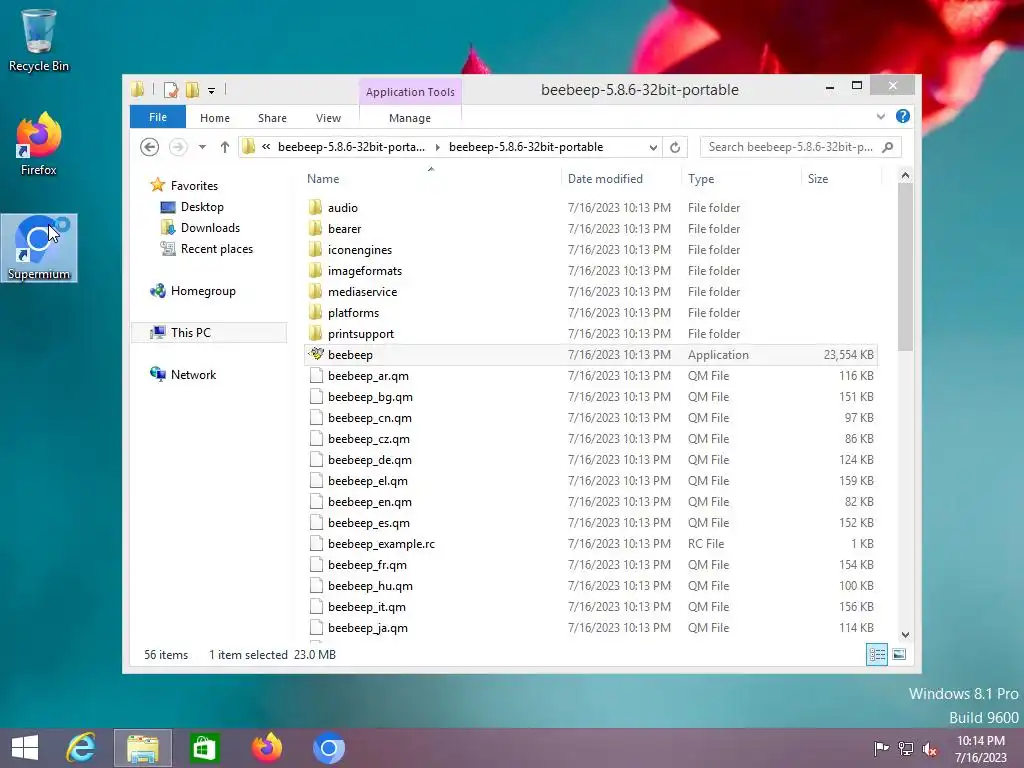1024x768 pixels.
Task: Sort by the Size column header
Action: point(818,178)
